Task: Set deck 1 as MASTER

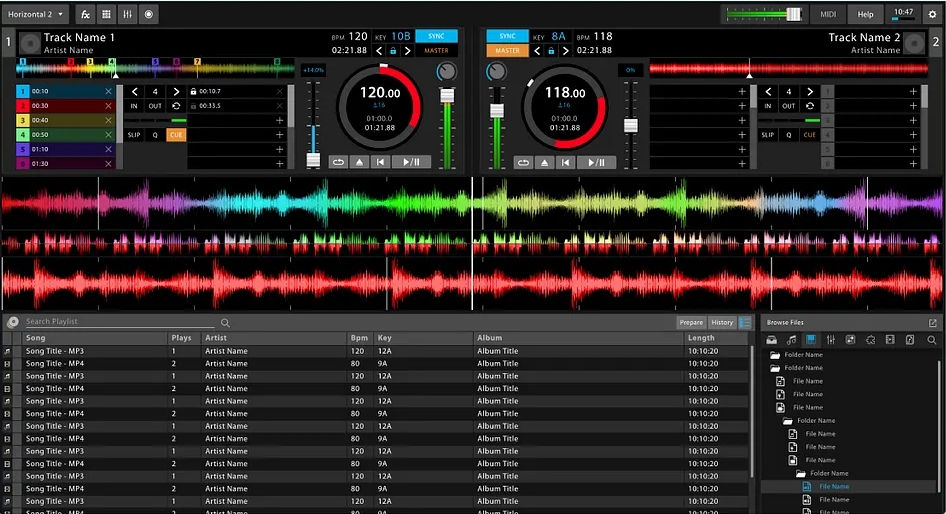Action: (436, 51)
